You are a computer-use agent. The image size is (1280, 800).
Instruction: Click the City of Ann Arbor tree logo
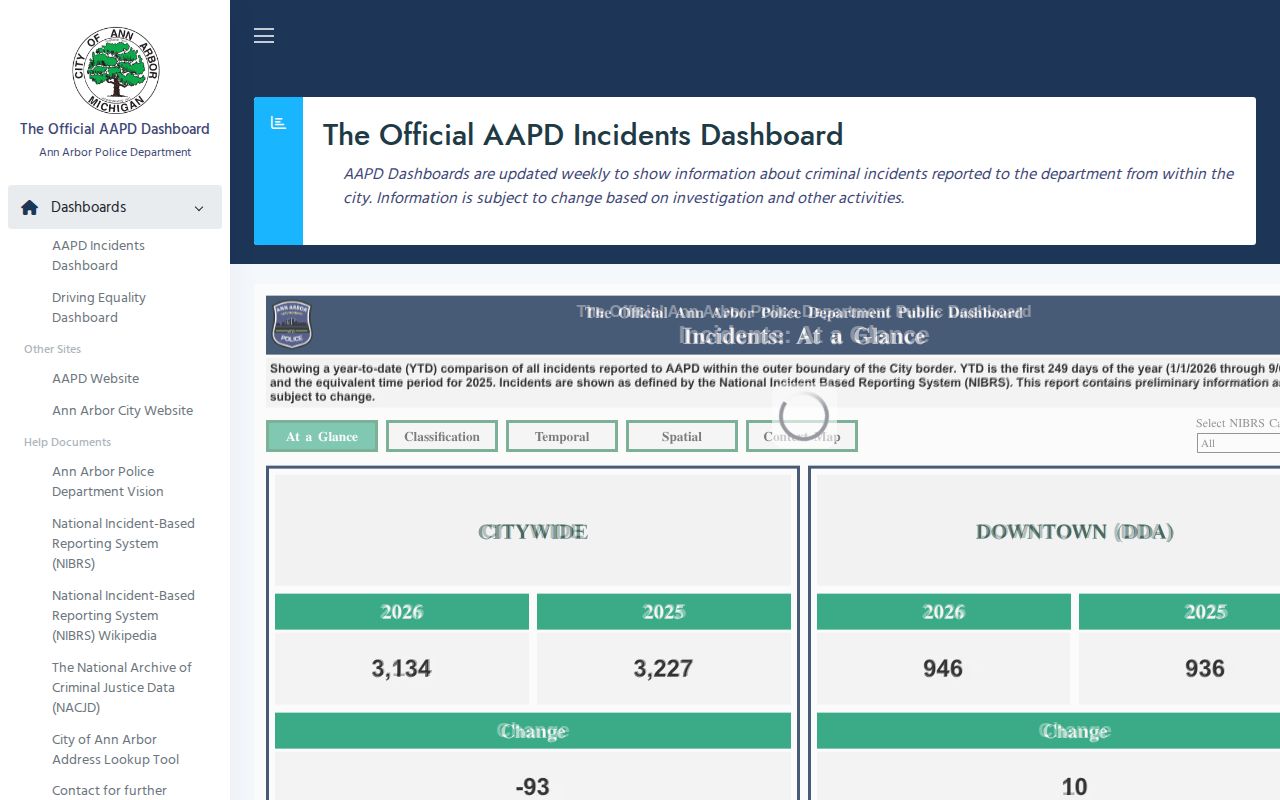click(x=115, y=70)
